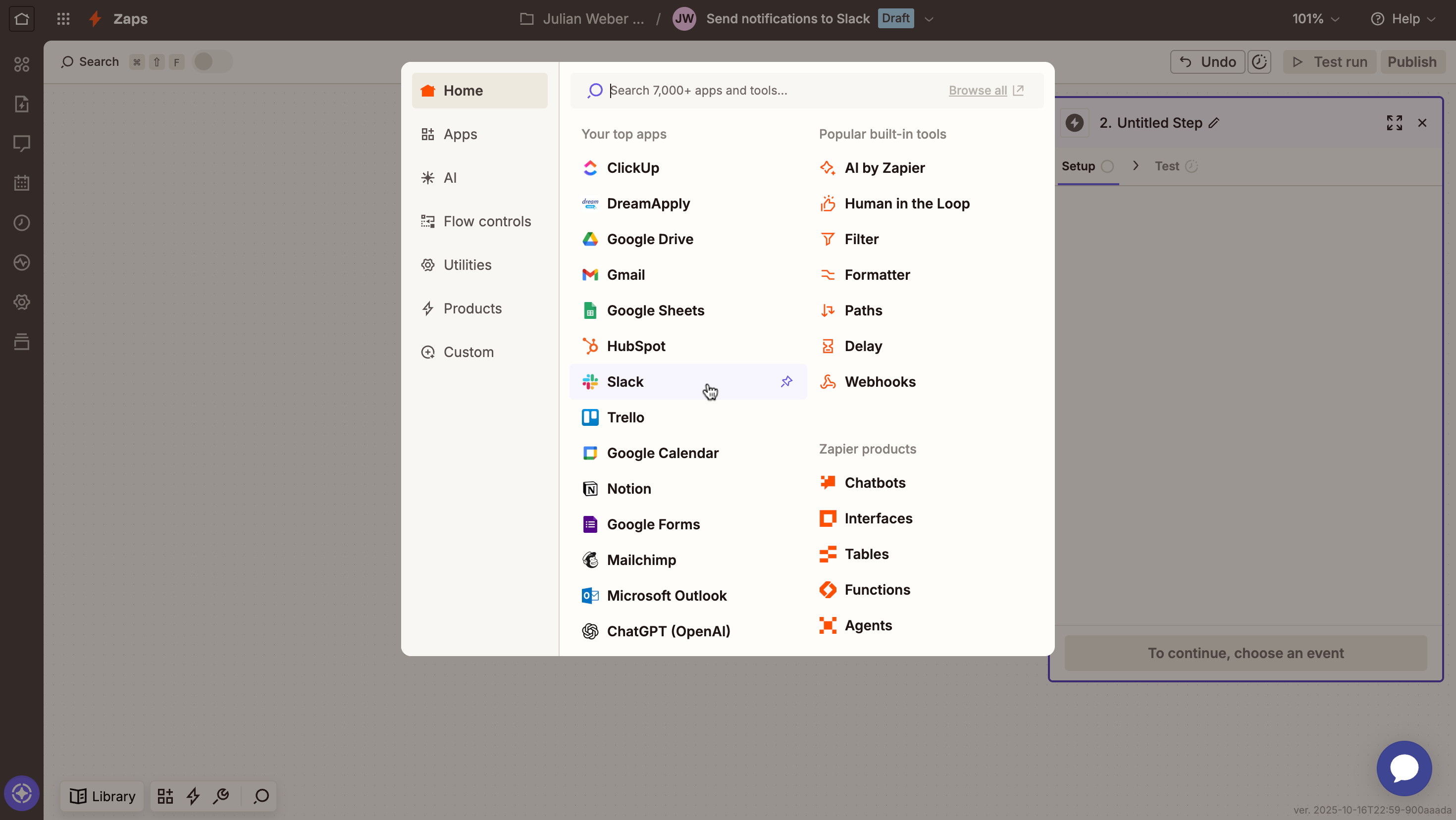The width and height of the screenshot is (1456, 820).
Task: Open the left sidebar calendar icon
Action: click(x=21, y=183)
